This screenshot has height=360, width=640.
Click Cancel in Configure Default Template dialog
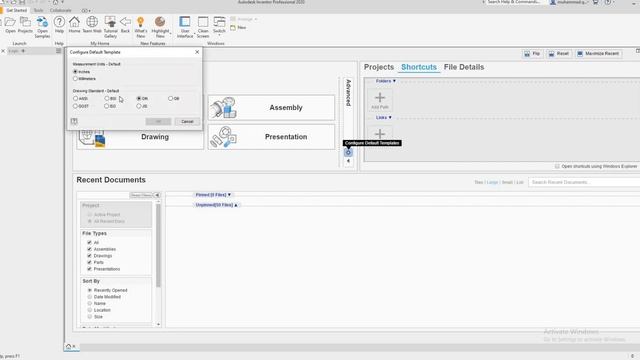tap(187, 122)
